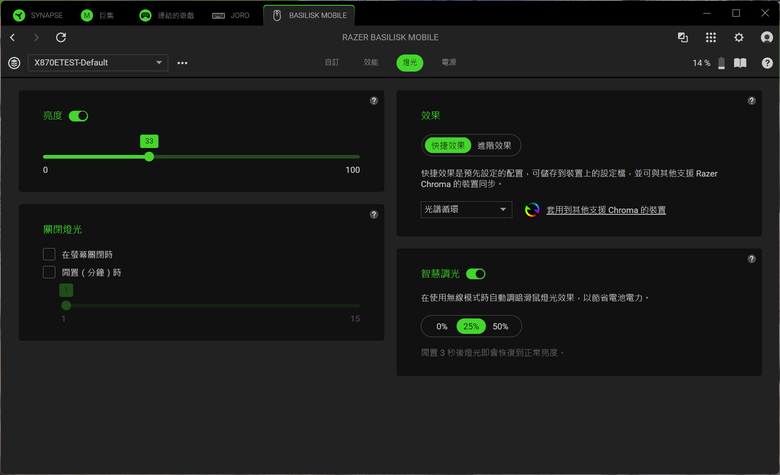Open the modules grid icon
780x475 pixels.
(711, 37)
